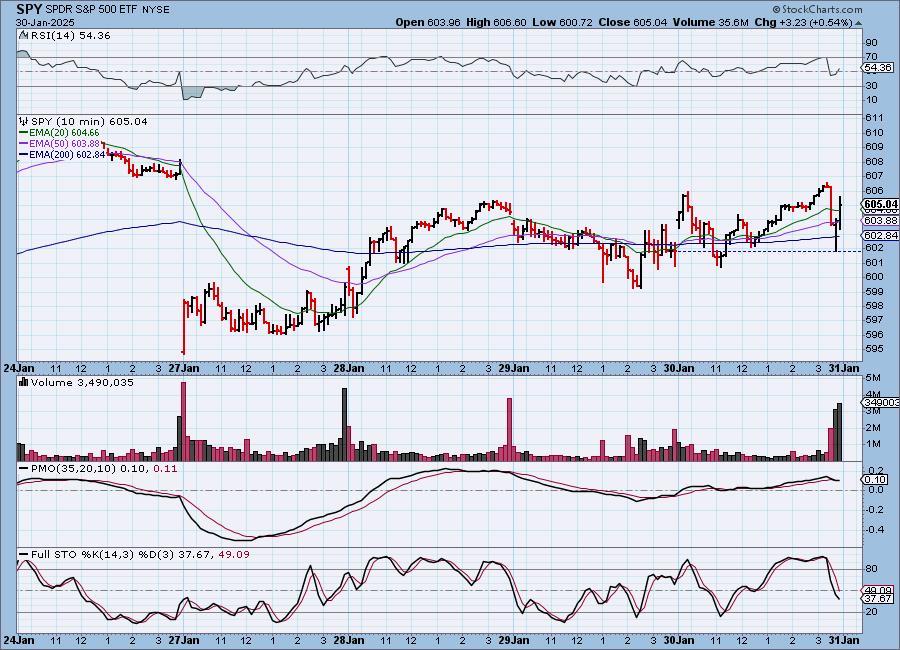This screenshot has width=900, height=650.
Task: Open the ©StockCharts.com link
Action: coord(817,9)
